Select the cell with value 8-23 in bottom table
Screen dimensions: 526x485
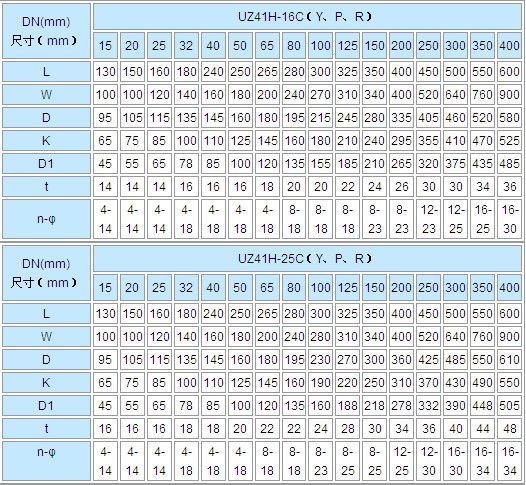321,461
